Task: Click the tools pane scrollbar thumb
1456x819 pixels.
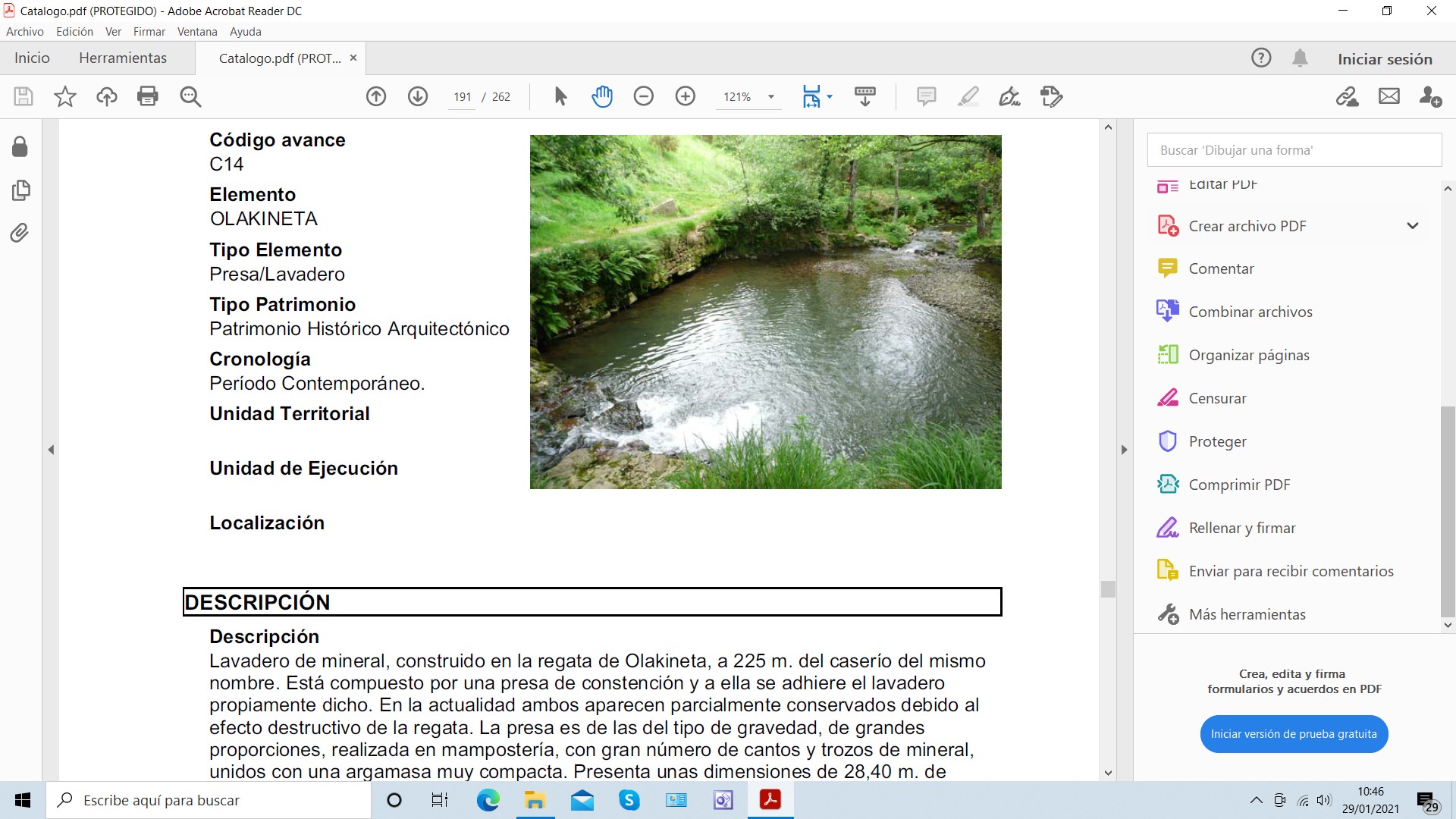Action: 1448,512
